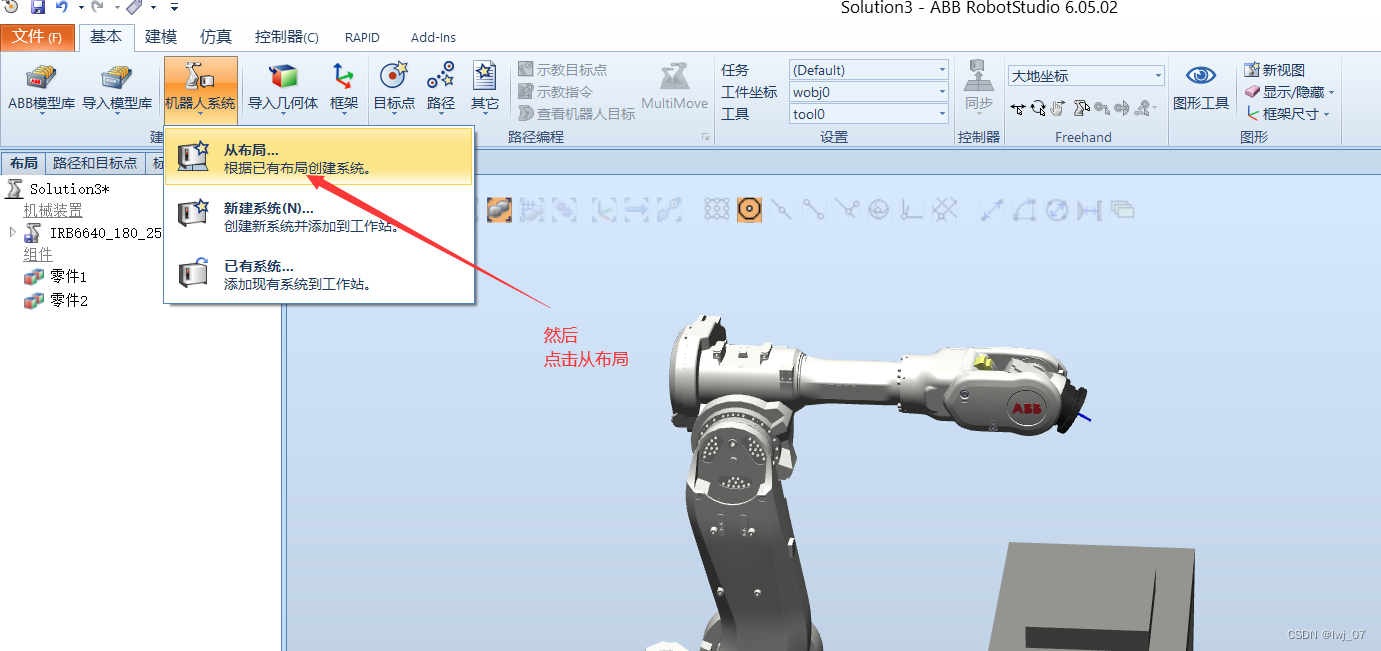The width and height of the screenshot is (1381, 651).
Task: Choose 从布局... from the menu
Action: (318, 158)
